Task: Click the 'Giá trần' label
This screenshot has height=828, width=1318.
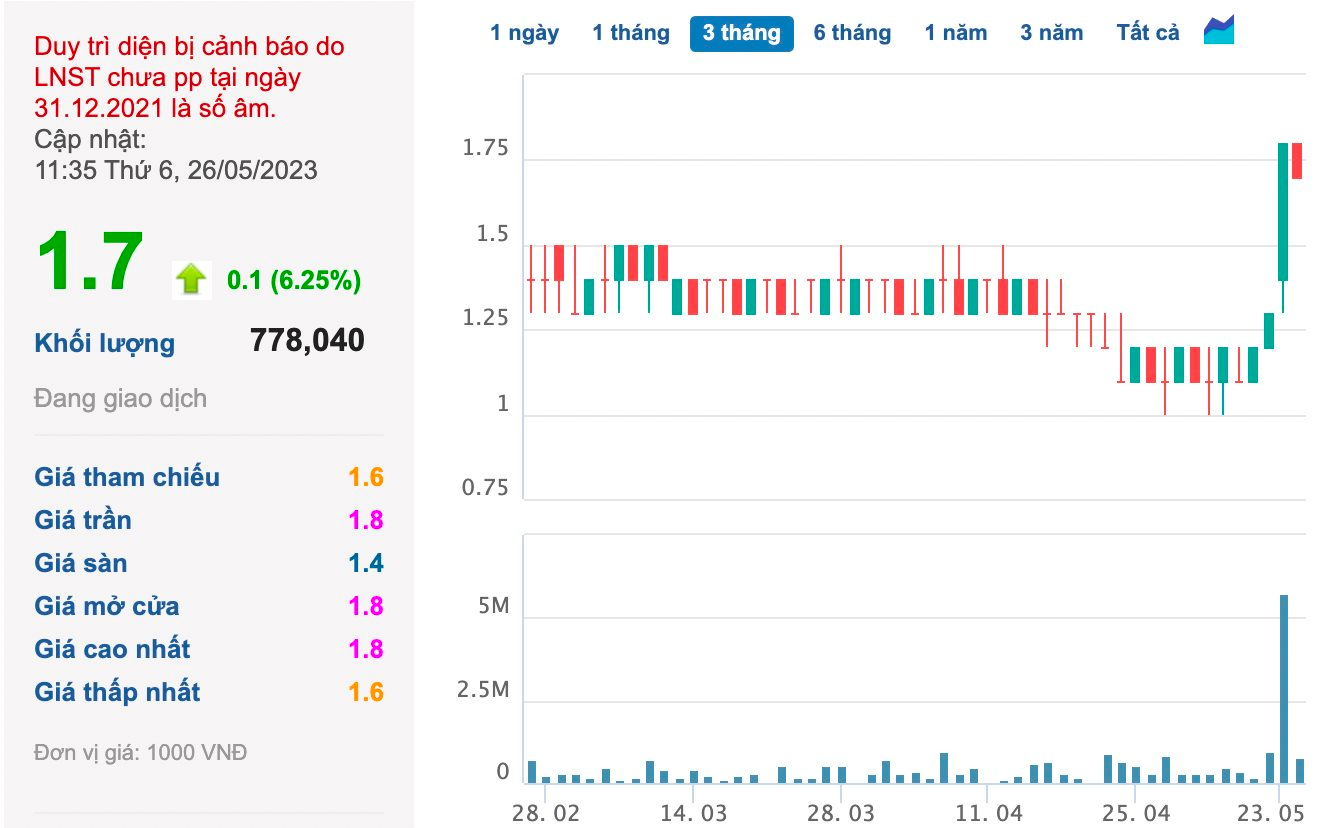Action: click(x=83, y=520)
